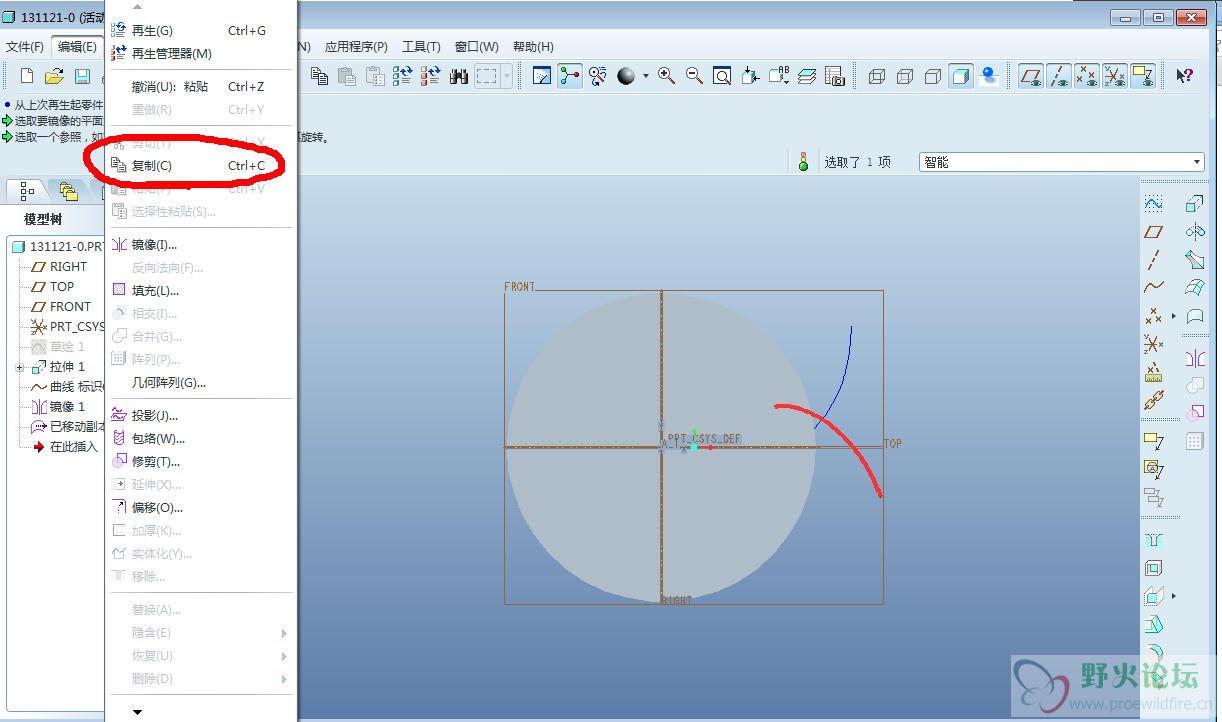Click the Extrude tool in right toolbar
Screen dimensions: 1222x722
click(1195, 204)
